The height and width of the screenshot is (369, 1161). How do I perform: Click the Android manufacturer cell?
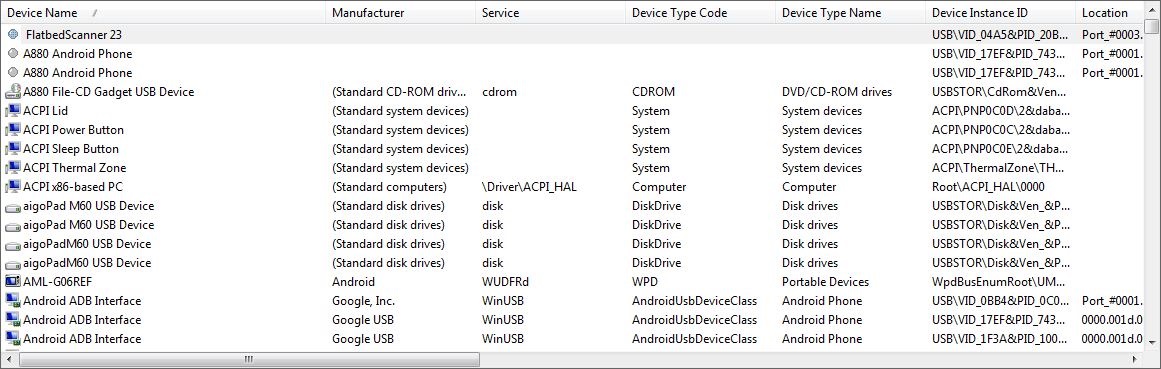click(x=353, y=282)
